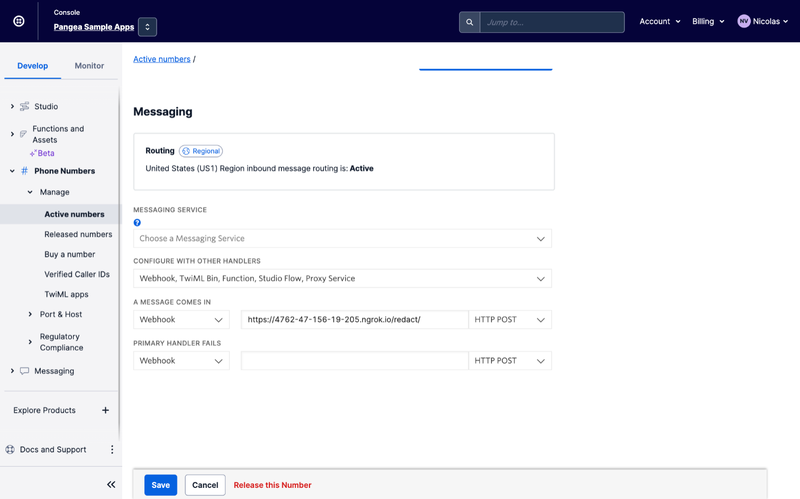Click the plus icon beside Explore Products
Image resolution: width=800 pixels, height=499 pixels.
pyautogui.click(x=106, y=410)
